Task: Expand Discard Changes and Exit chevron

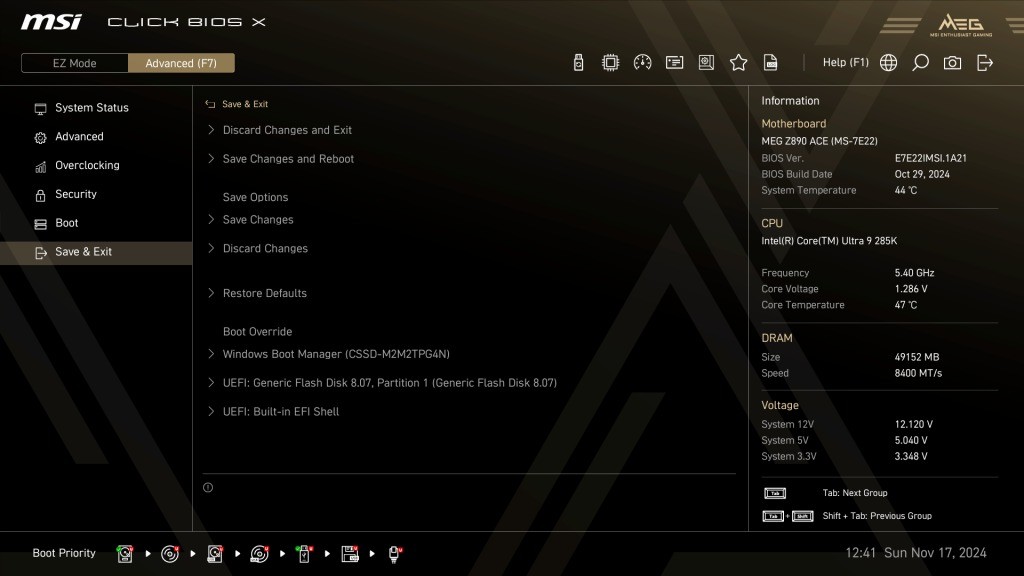Action: (x=211, y=129)
